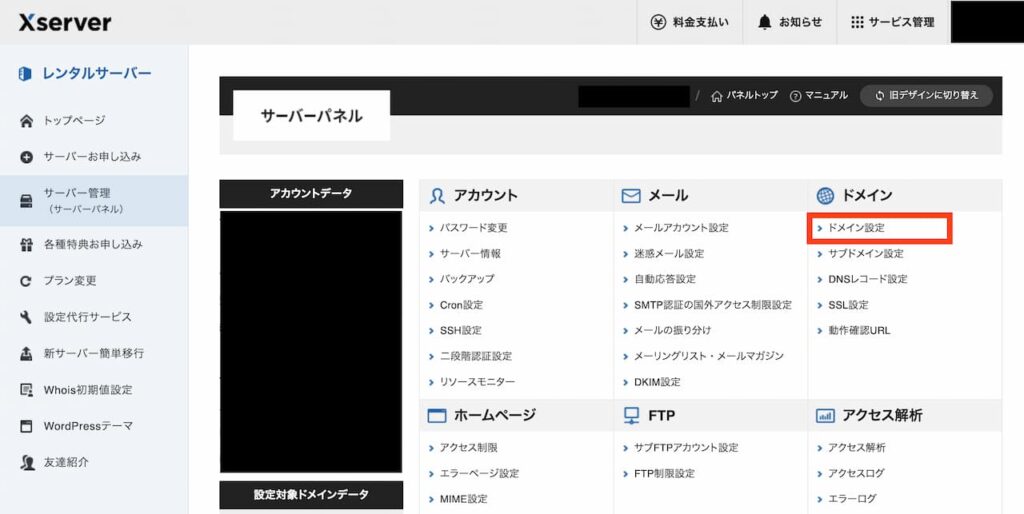The height and width of the screenshot is (514, 1024).
Task: Click the Xserver logo
Action: pos(65,22)
